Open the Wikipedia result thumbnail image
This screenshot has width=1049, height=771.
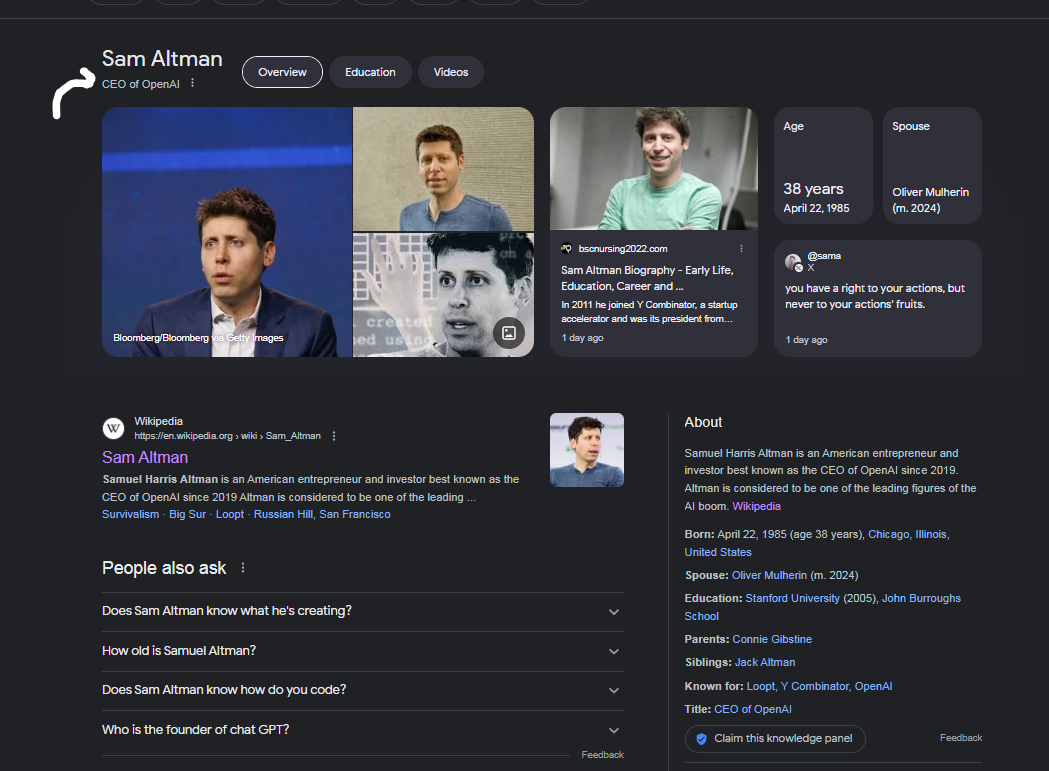(x=587, y=450)
